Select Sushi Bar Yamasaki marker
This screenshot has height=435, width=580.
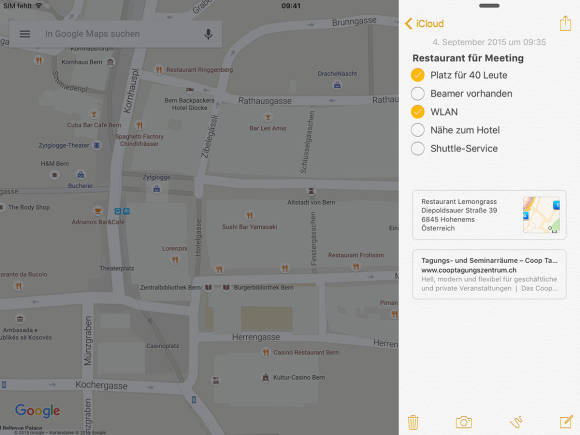tap(249, 215)
